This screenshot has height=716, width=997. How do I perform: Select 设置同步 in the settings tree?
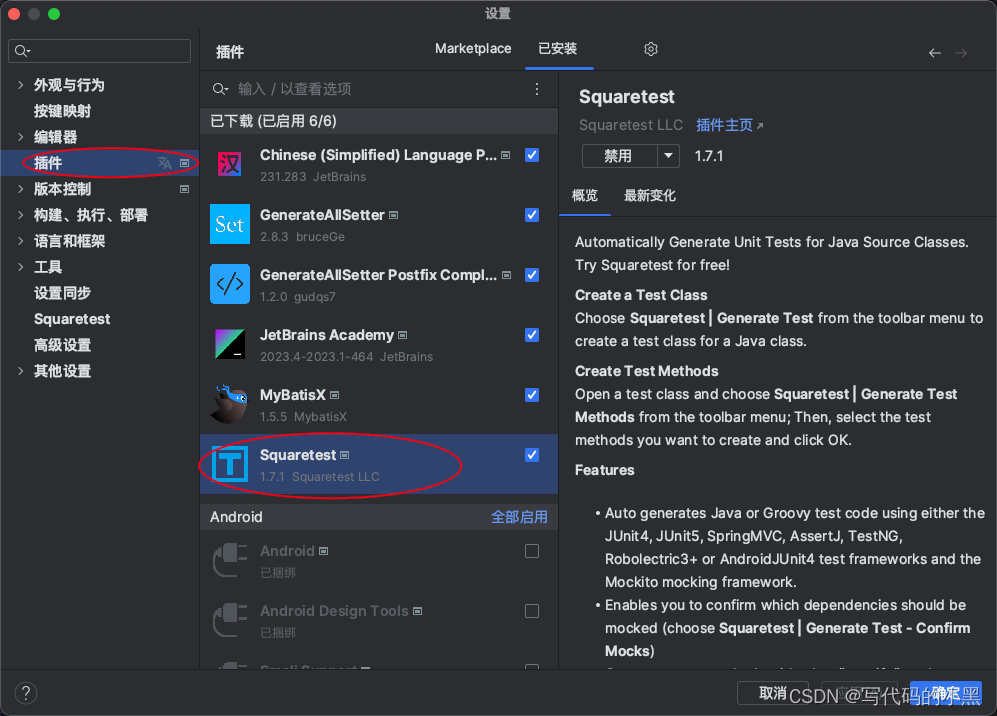click(x=62, y=293)
